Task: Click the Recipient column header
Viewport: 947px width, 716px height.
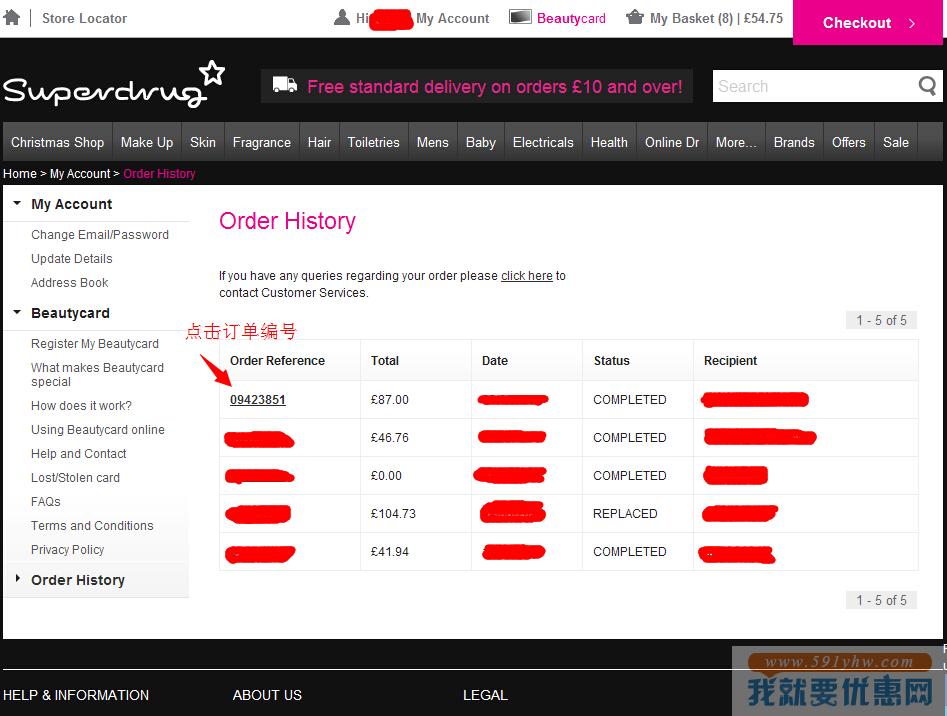Action: click(730, 360)
